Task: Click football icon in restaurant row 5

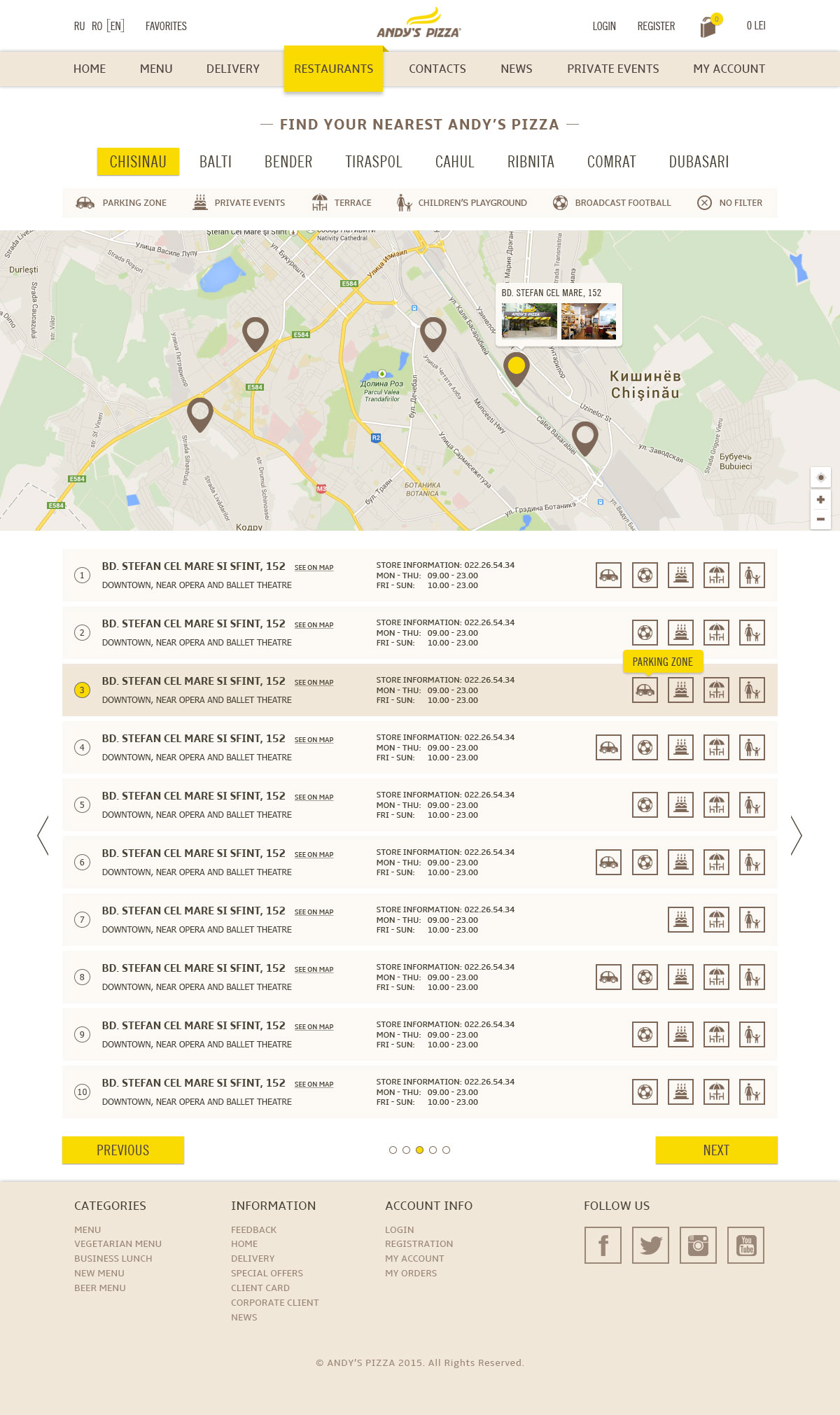Action: pyautogui.click(x=645, y=805)
